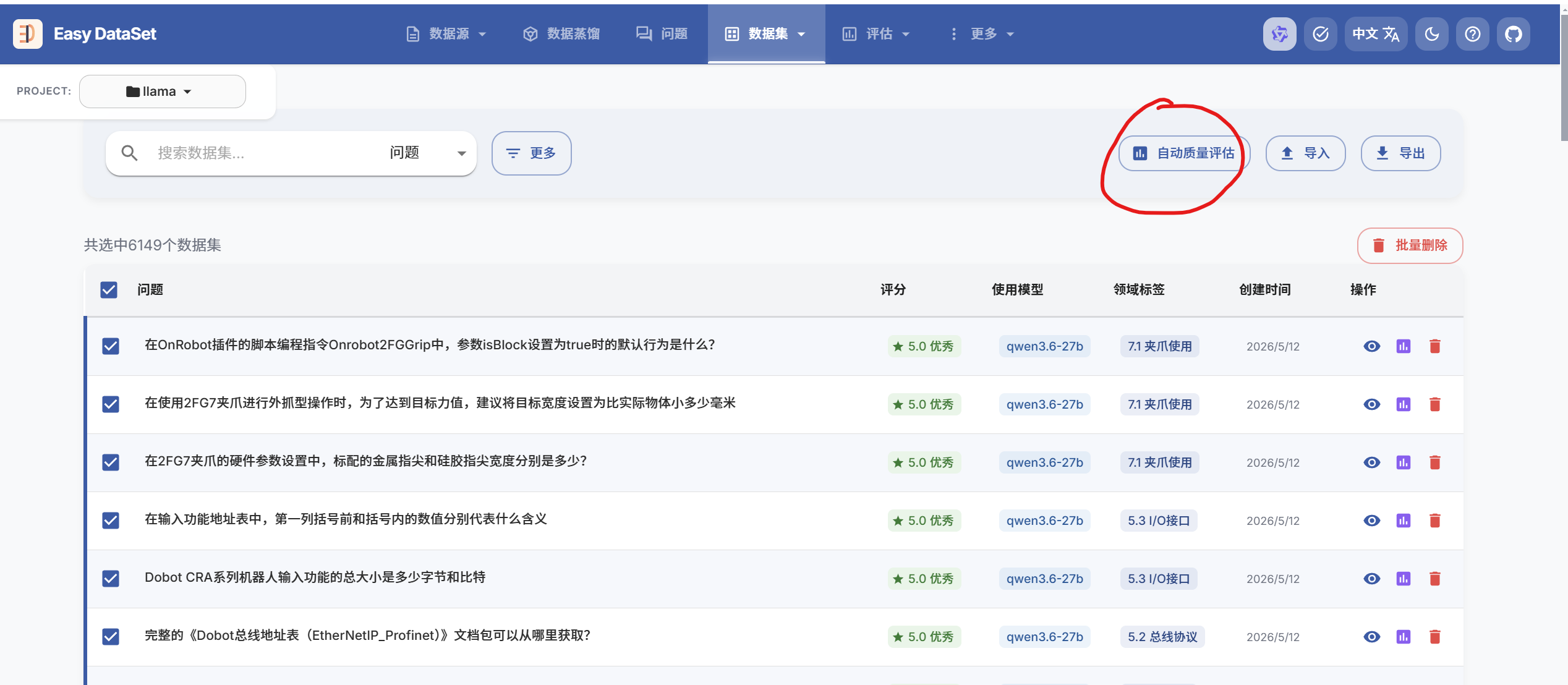View details of OnRobot isBlock question
The image size is (1568, 685).
(1372, 346)
